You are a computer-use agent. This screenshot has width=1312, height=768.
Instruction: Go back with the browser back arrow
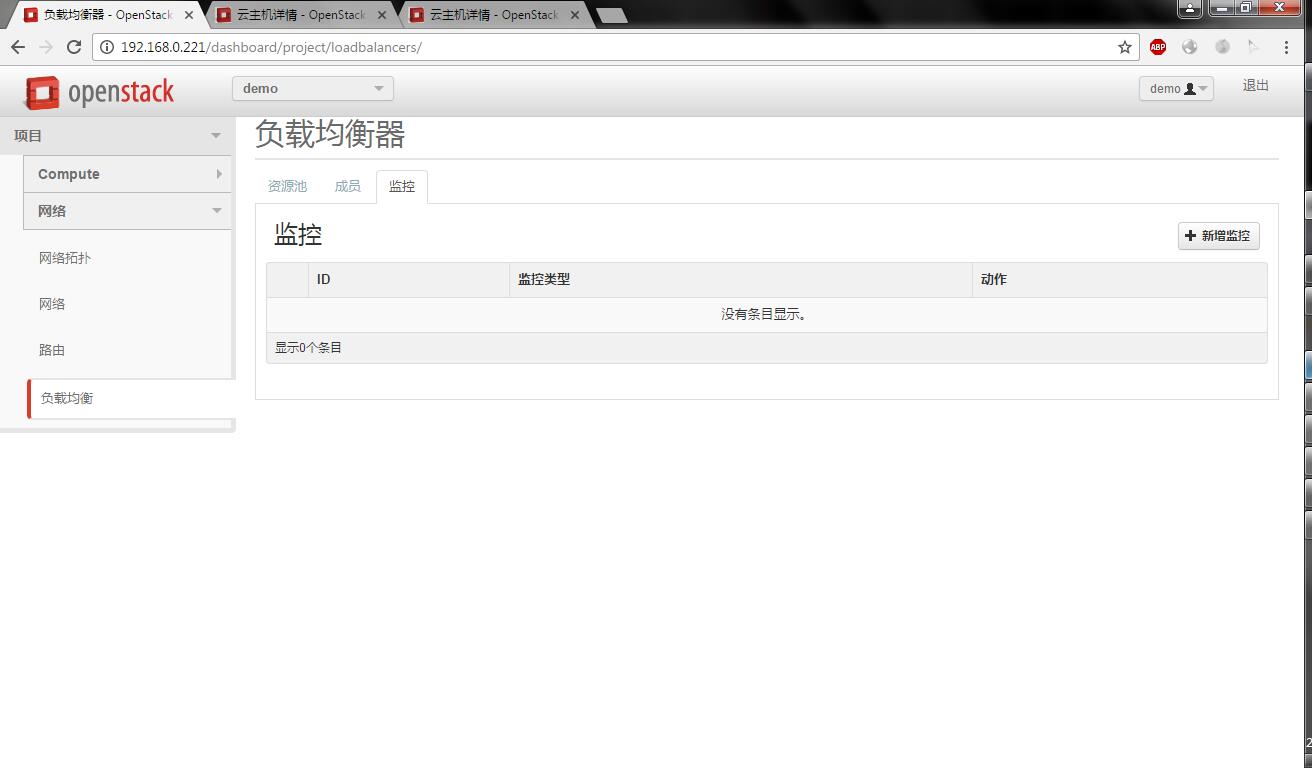click(x=18, y=47)
